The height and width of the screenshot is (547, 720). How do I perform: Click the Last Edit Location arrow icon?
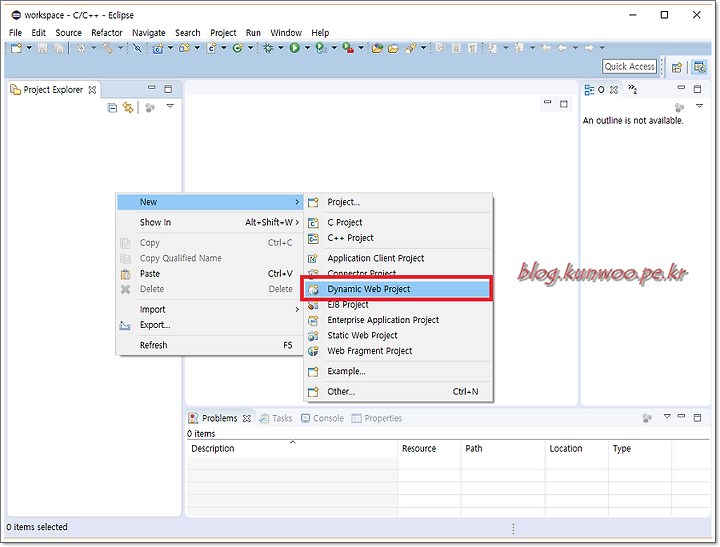(546, 48)
